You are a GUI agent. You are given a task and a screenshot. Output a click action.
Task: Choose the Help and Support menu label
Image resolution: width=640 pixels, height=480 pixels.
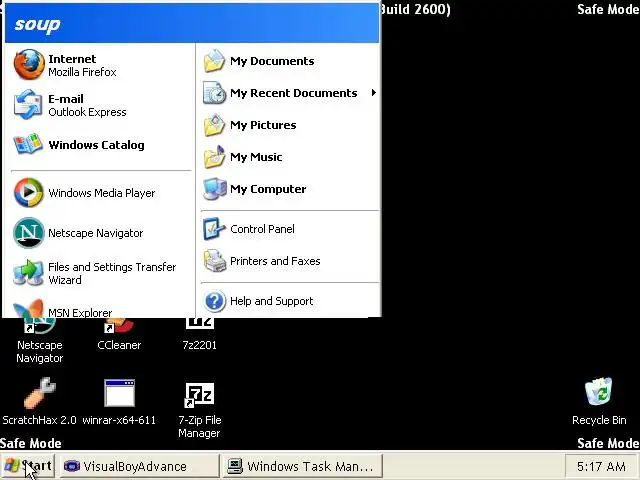271,301
